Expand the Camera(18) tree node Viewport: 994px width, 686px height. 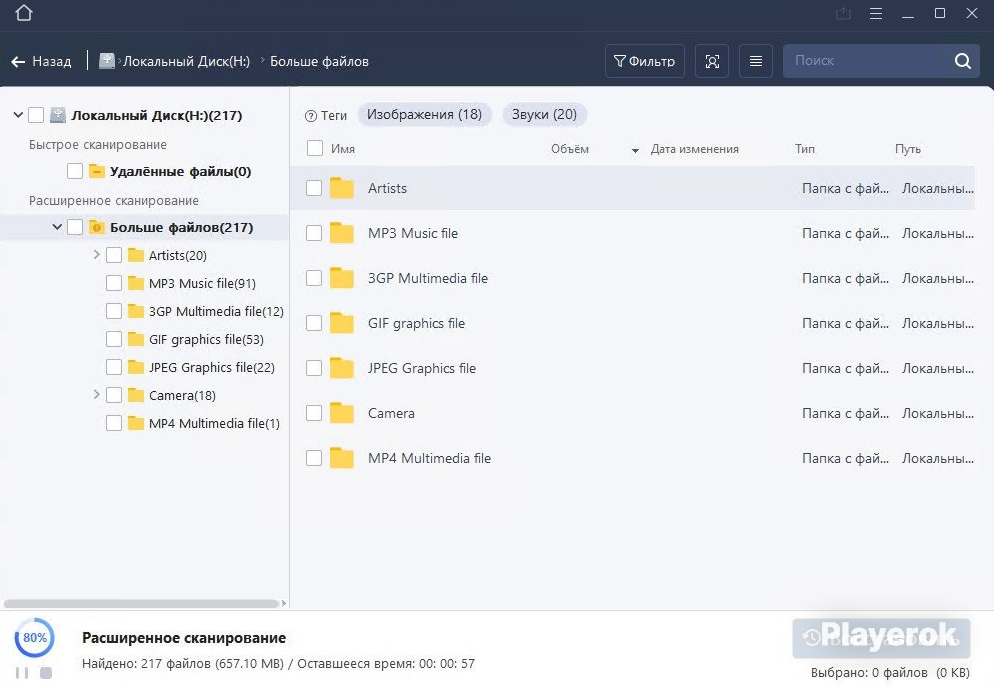click(x=96, y=395)
